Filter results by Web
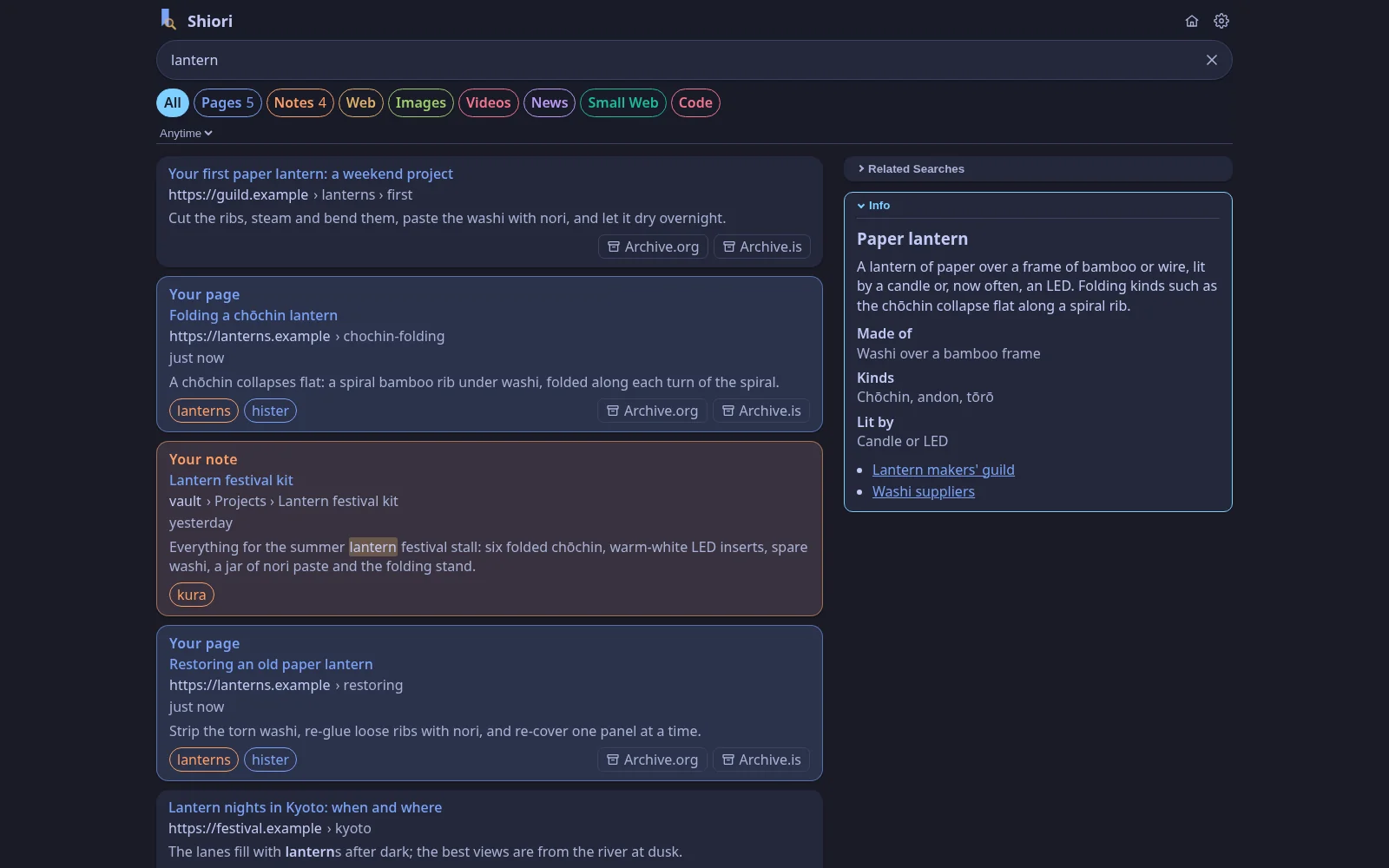Image resolution: width=1389 pixels, height=868 pixels. (361, 102)
